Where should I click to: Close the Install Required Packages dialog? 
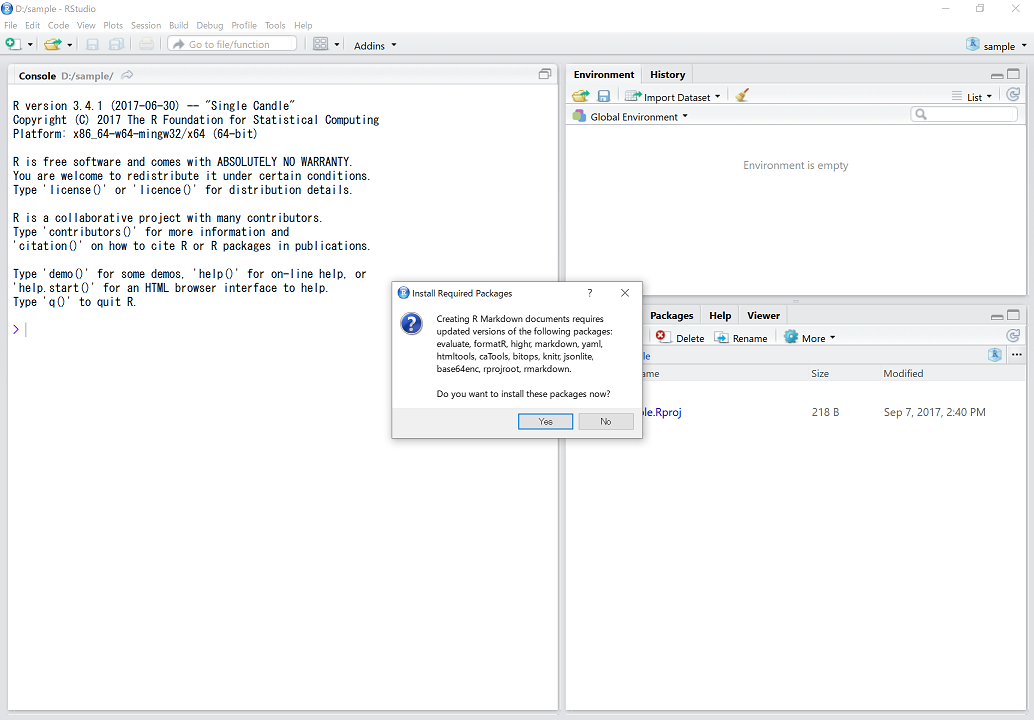click(625, 293)
